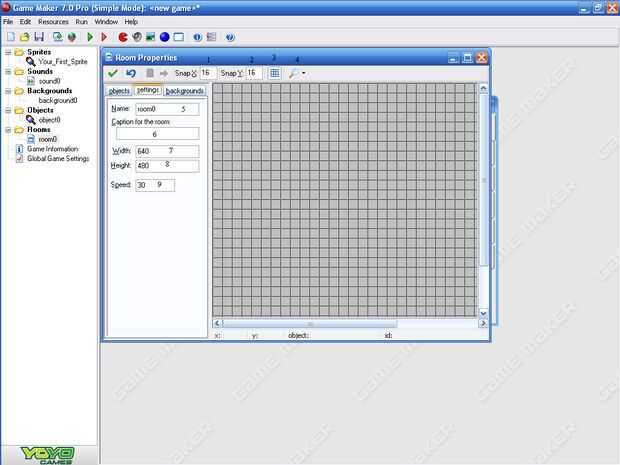The width and height of the screenshot is (620, 465).
Task: Save the game with floppy icon
Action: tap(39, 37)
